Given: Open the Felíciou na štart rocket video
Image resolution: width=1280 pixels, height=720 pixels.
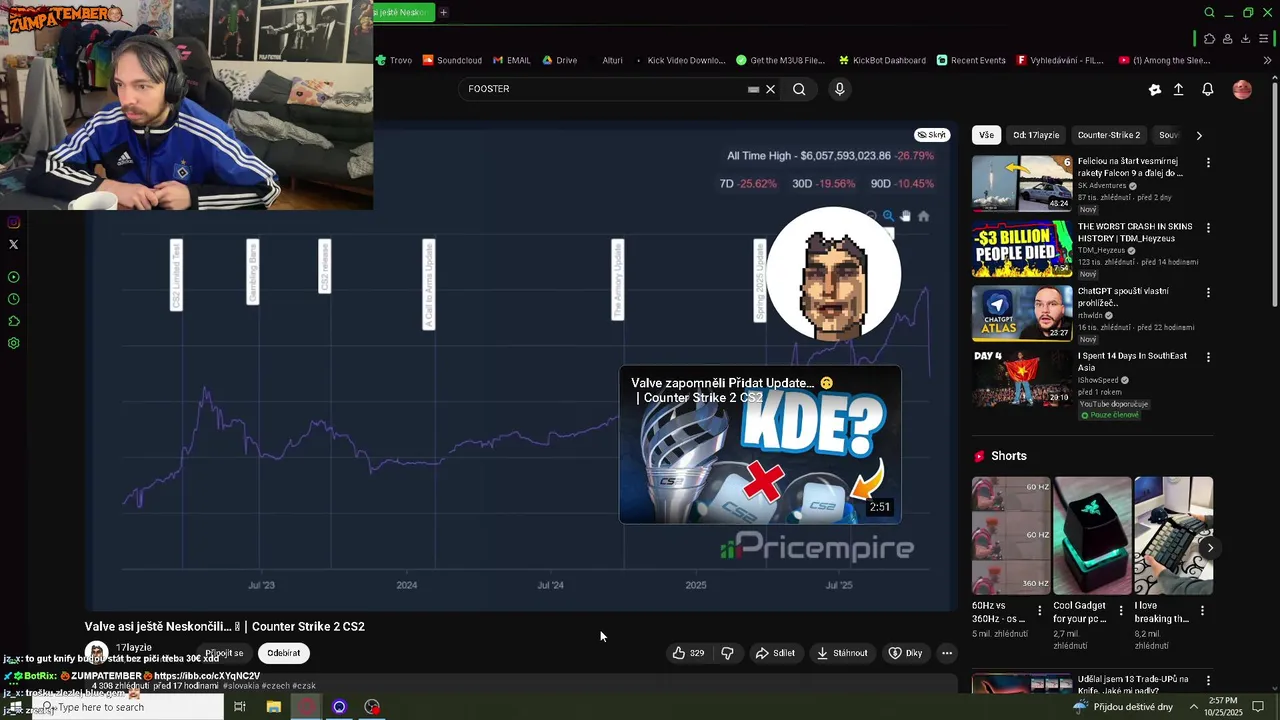Looking at the screenshot, I should 1022,182.
